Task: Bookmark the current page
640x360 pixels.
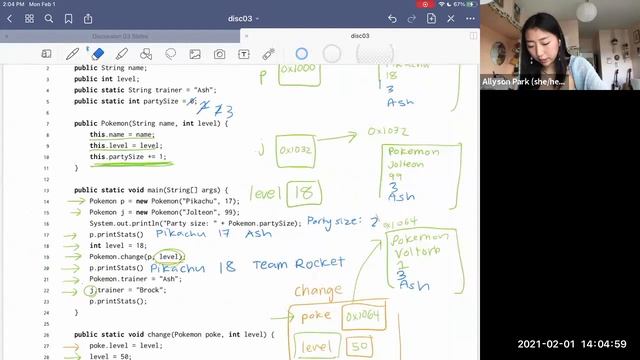Action: pyautogui.click(x=69, y=19)
